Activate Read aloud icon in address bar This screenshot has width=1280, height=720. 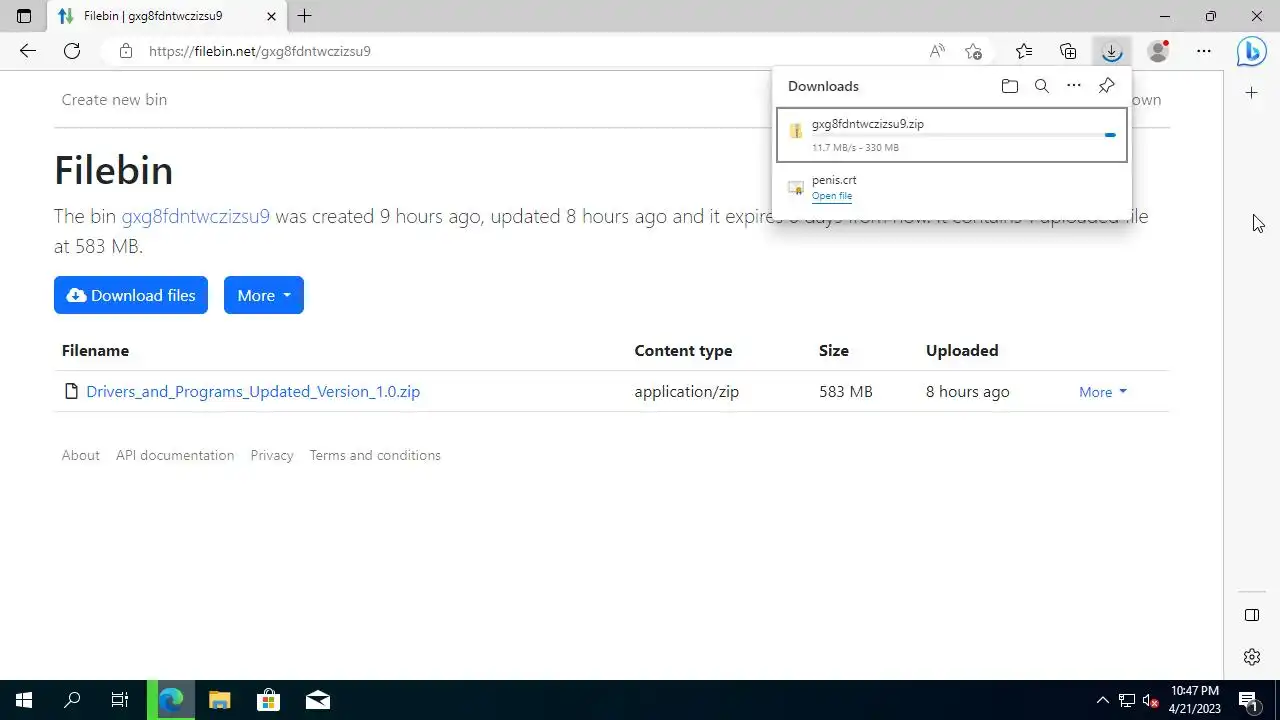pyautogui.click(x=937, y=51)
